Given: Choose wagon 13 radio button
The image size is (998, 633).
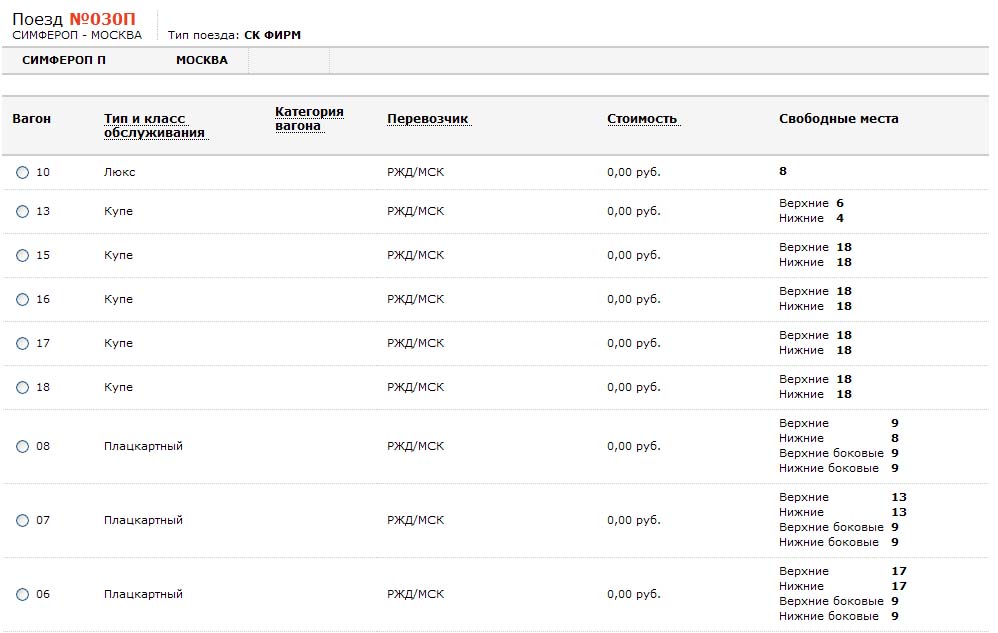Looking at the screenshot, I should (x=23, y=212).
